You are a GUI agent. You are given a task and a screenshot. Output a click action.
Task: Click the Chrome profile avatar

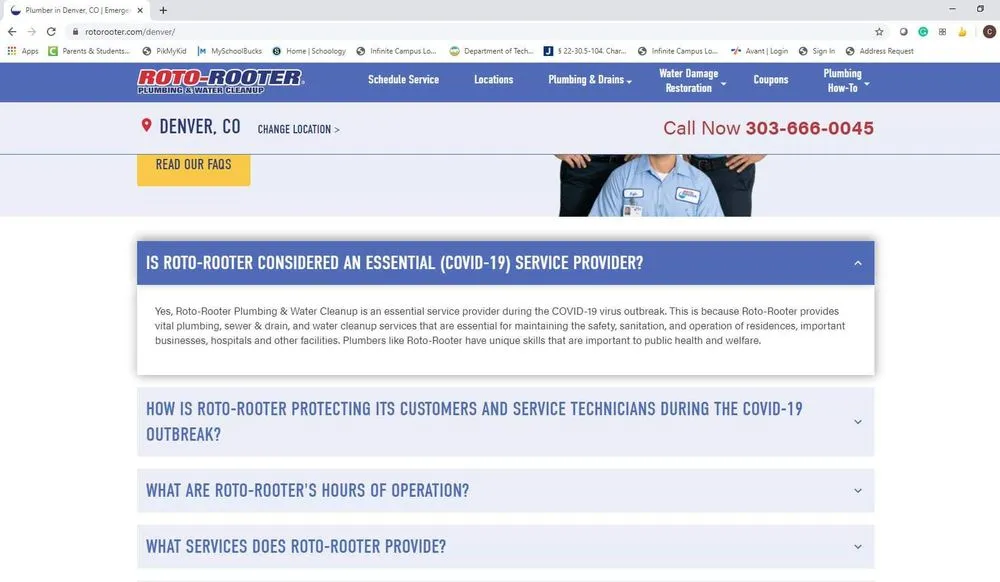(x=988, y=32)
